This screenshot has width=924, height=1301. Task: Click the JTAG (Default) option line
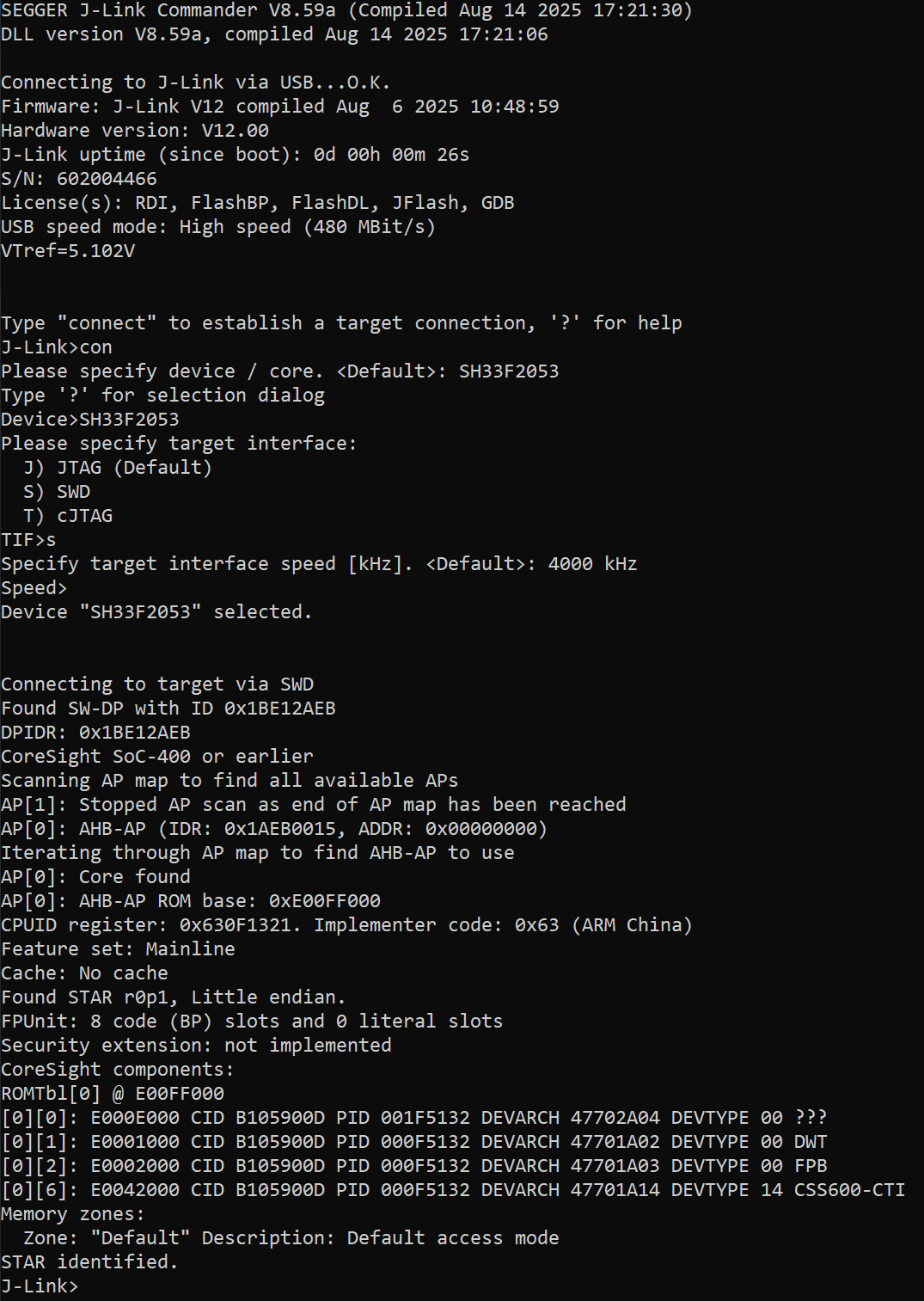click(x=118, y=467)
